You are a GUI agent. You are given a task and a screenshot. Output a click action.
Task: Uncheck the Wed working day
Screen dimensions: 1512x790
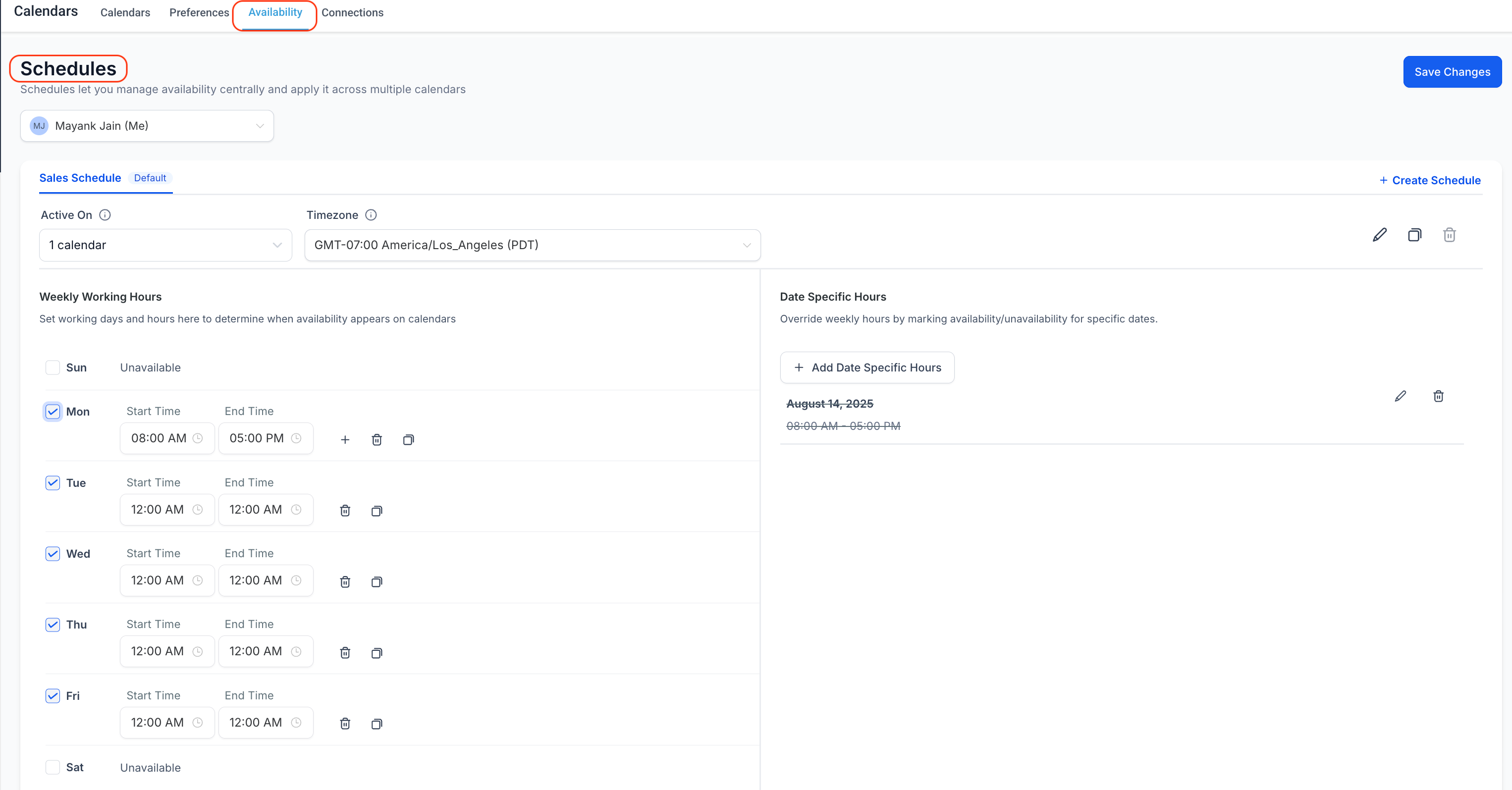point(53,553)
